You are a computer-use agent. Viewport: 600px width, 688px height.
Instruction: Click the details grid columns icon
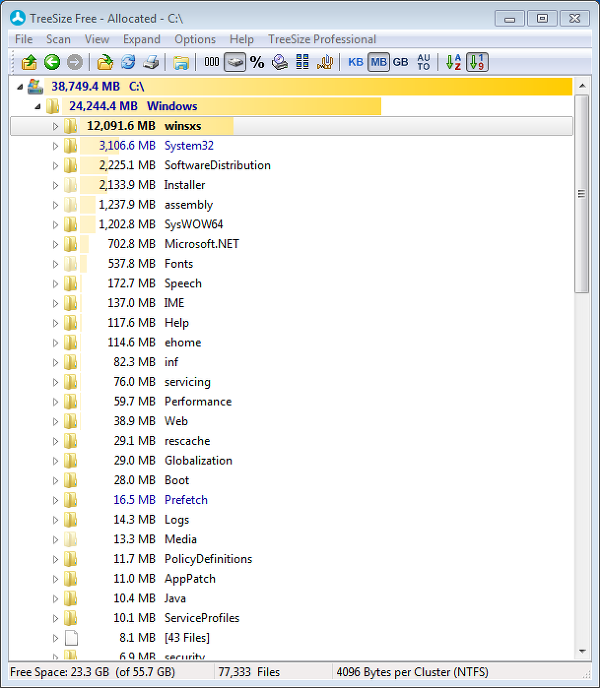pyautogui.click(x=302, y=62)
